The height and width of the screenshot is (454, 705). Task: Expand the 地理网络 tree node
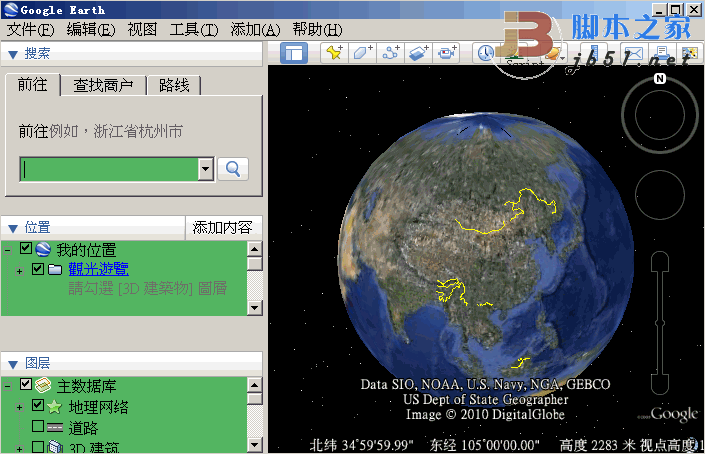19,407
